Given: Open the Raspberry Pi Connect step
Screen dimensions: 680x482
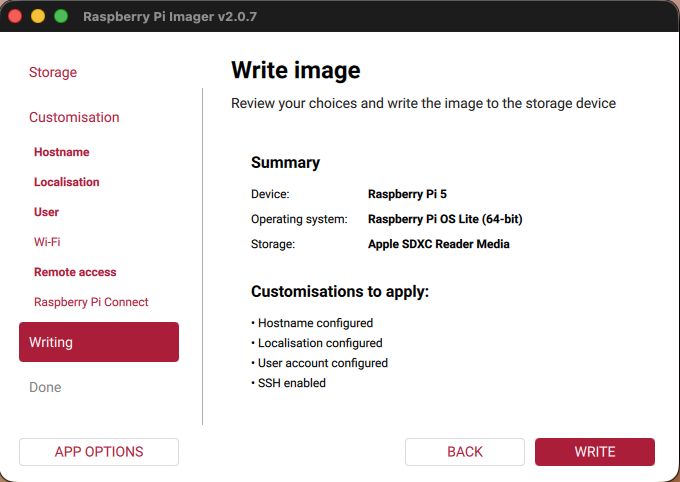Looking at the screenshot, I should point(91,302).
